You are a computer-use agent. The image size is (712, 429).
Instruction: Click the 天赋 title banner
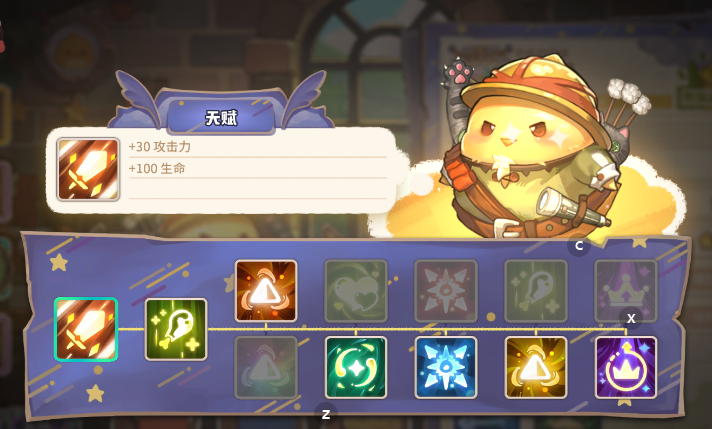(221, 118)
